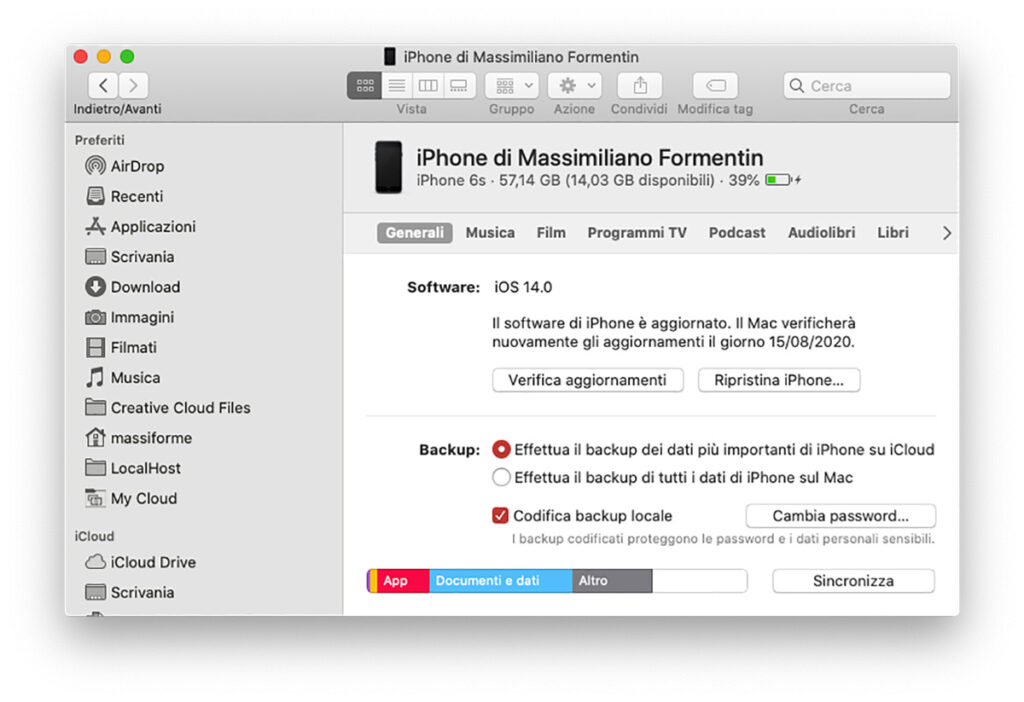
Task: Open iCloud Drive
Action: (x=140, y=562)
